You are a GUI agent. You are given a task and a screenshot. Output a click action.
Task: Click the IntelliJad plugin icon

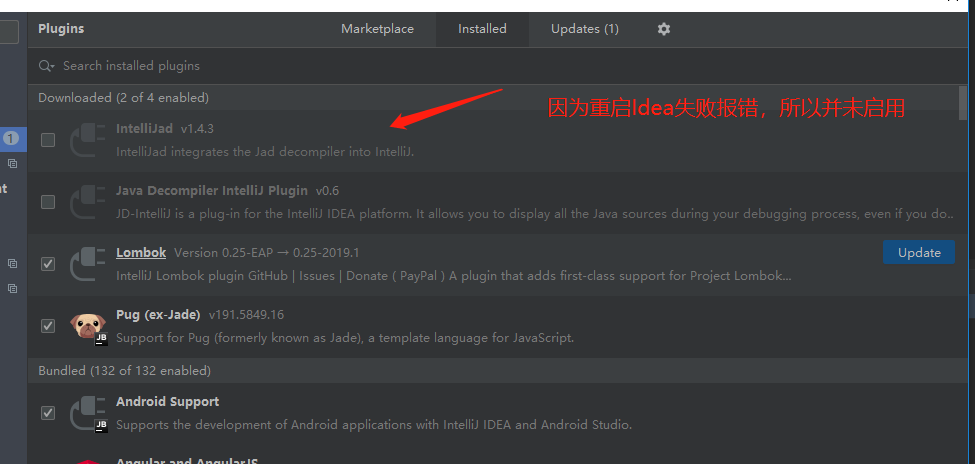[x=87, y=140]
